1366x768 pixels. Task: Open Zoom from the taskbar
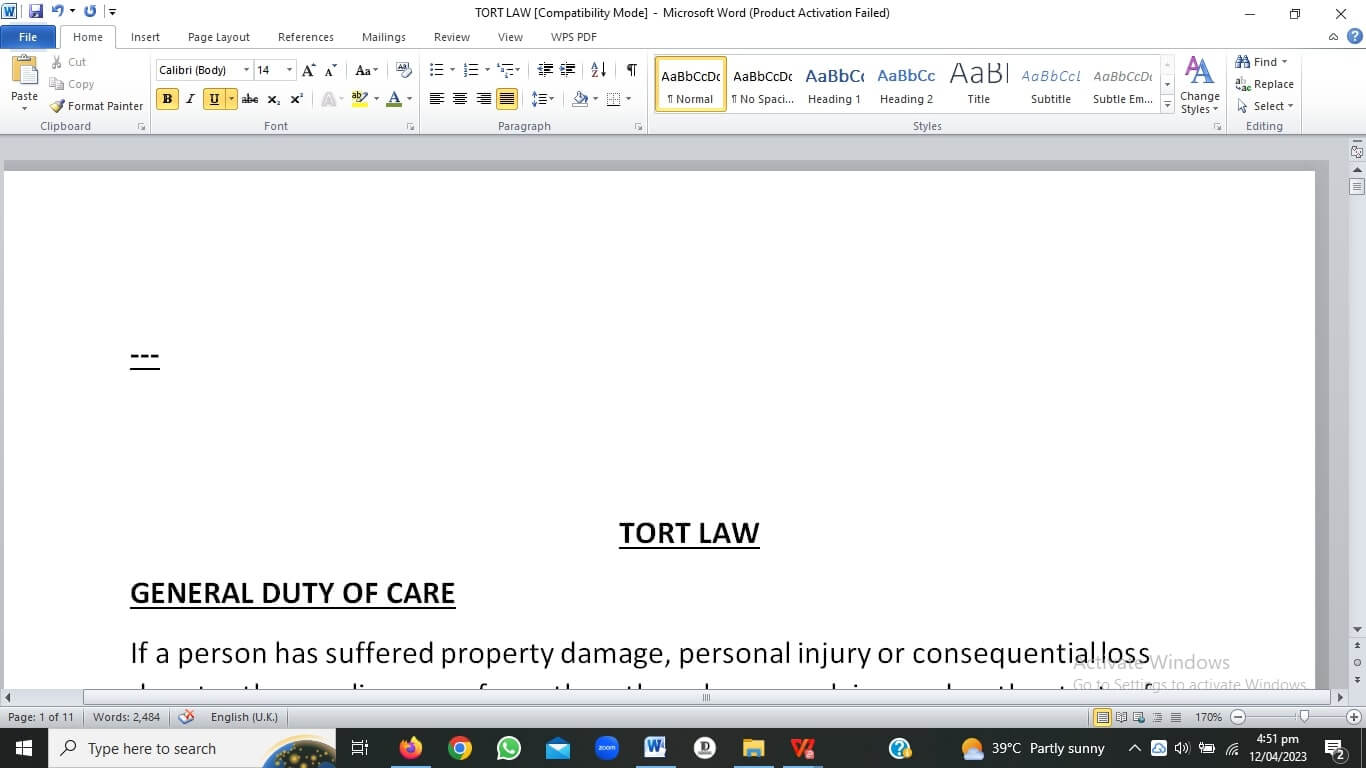(x=607, y=748)
